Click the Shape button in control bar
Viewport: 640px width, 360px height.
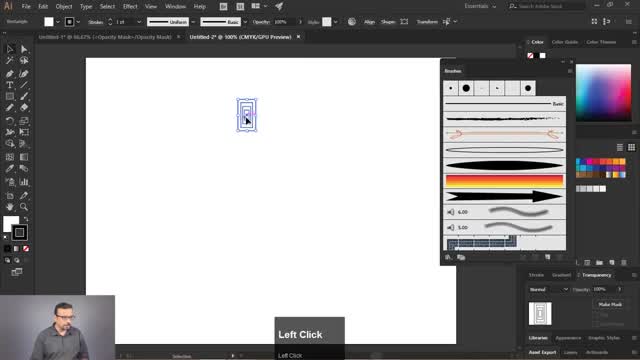coord(388,22)
